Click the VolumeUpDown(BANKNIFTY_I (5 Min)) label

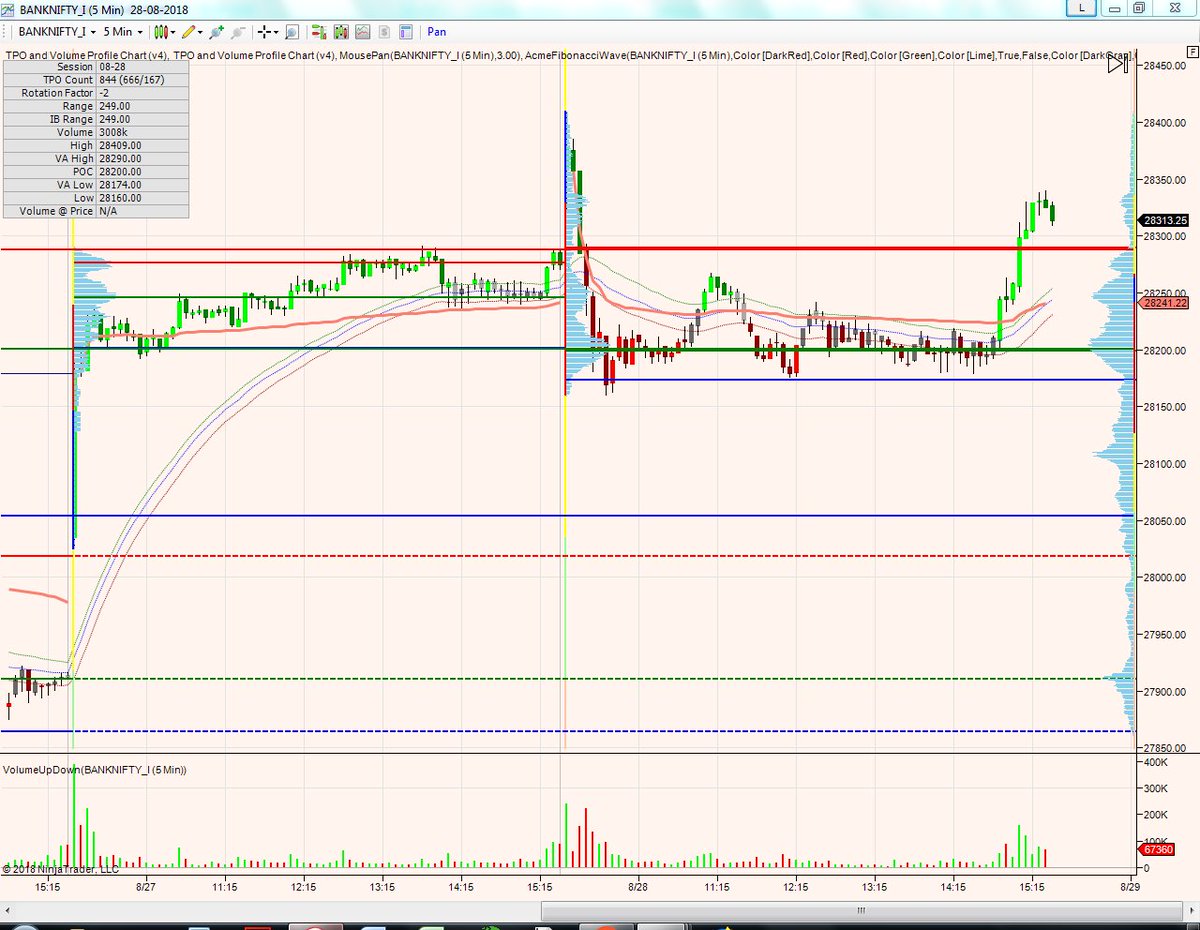pos(95,769)
